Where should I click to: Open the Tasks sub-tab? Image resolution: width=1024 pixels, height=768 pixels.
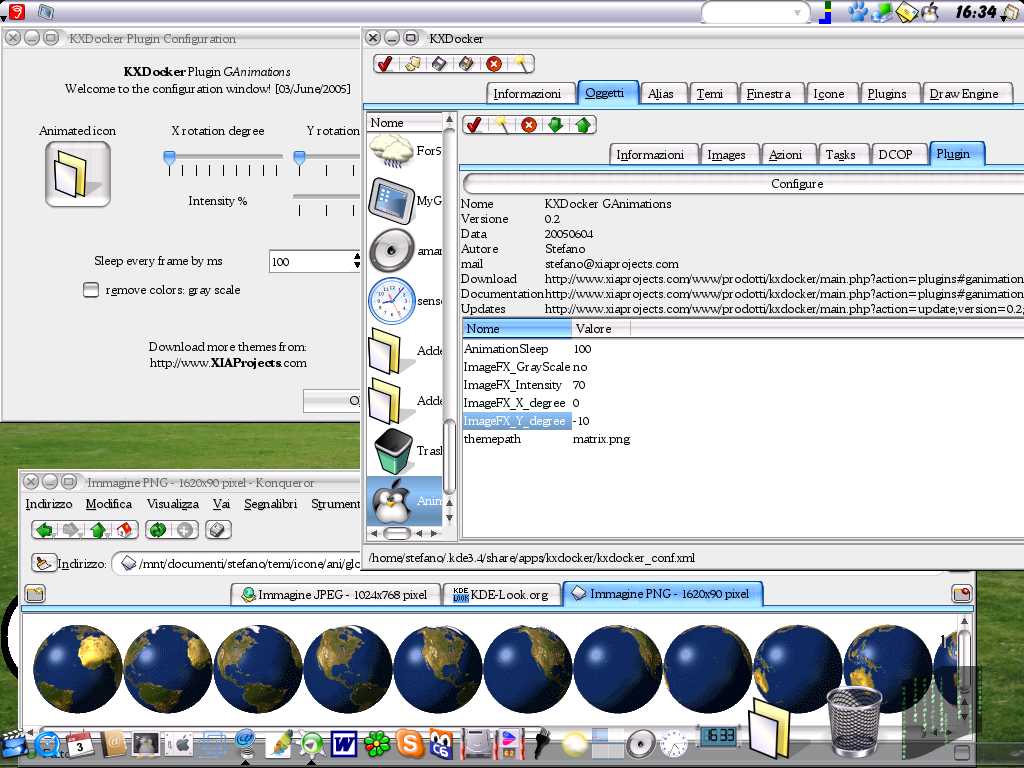pos(840,154)
